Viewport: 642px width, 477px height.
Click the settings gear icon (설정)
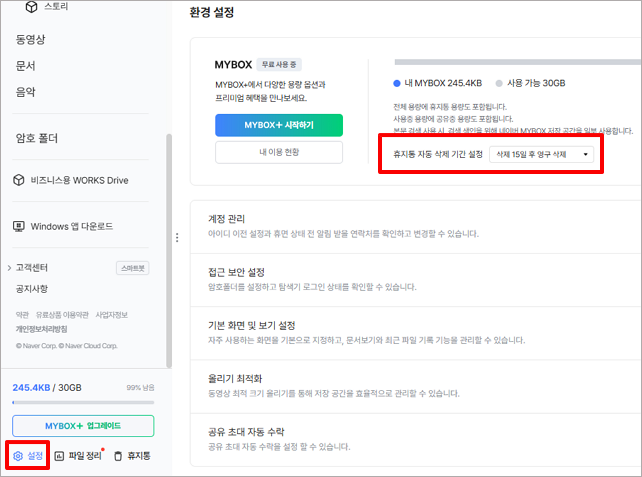17,456
